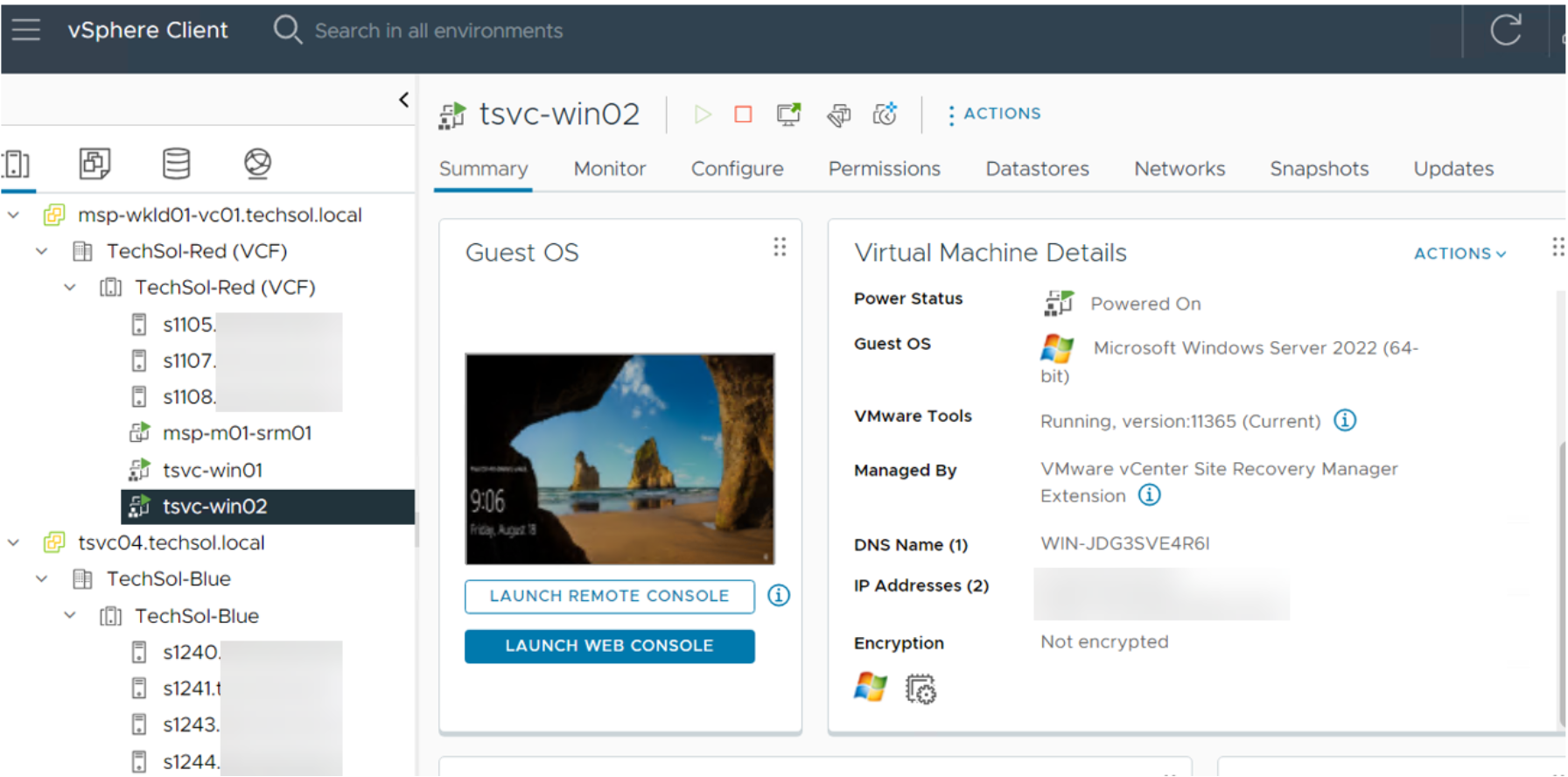Click LAUNCH WEB CONSOLE button

pos(610,647)
